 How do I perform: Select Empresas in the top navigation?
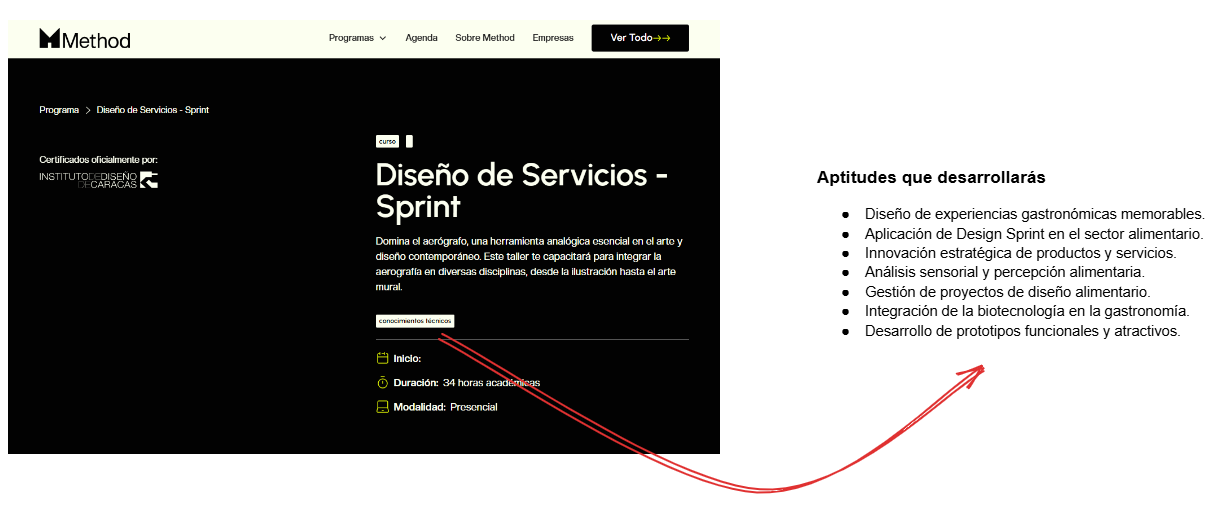click(553, 38)
